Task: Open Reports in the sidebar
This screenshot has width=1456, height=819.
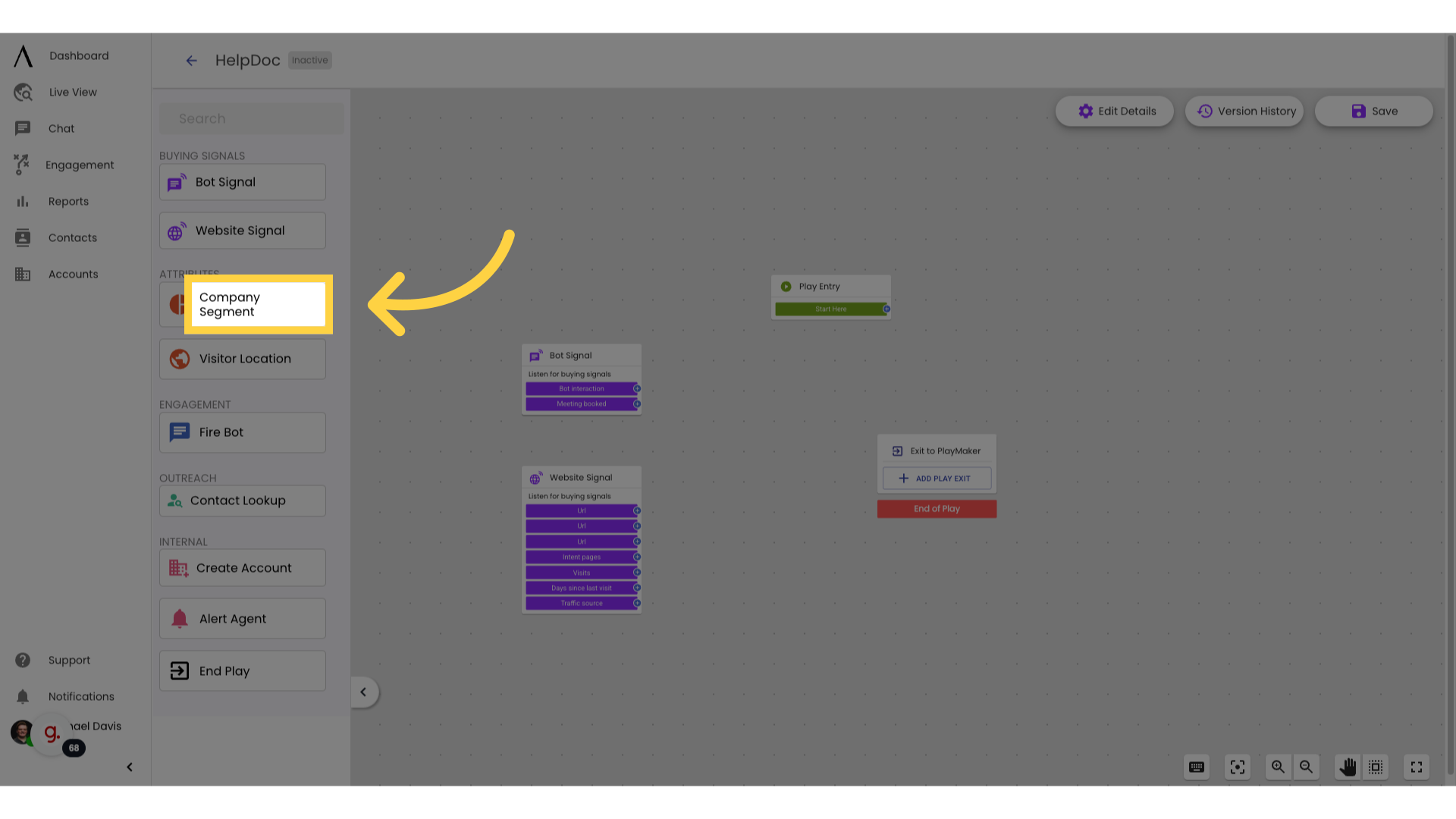Action: tap(68, 202)
